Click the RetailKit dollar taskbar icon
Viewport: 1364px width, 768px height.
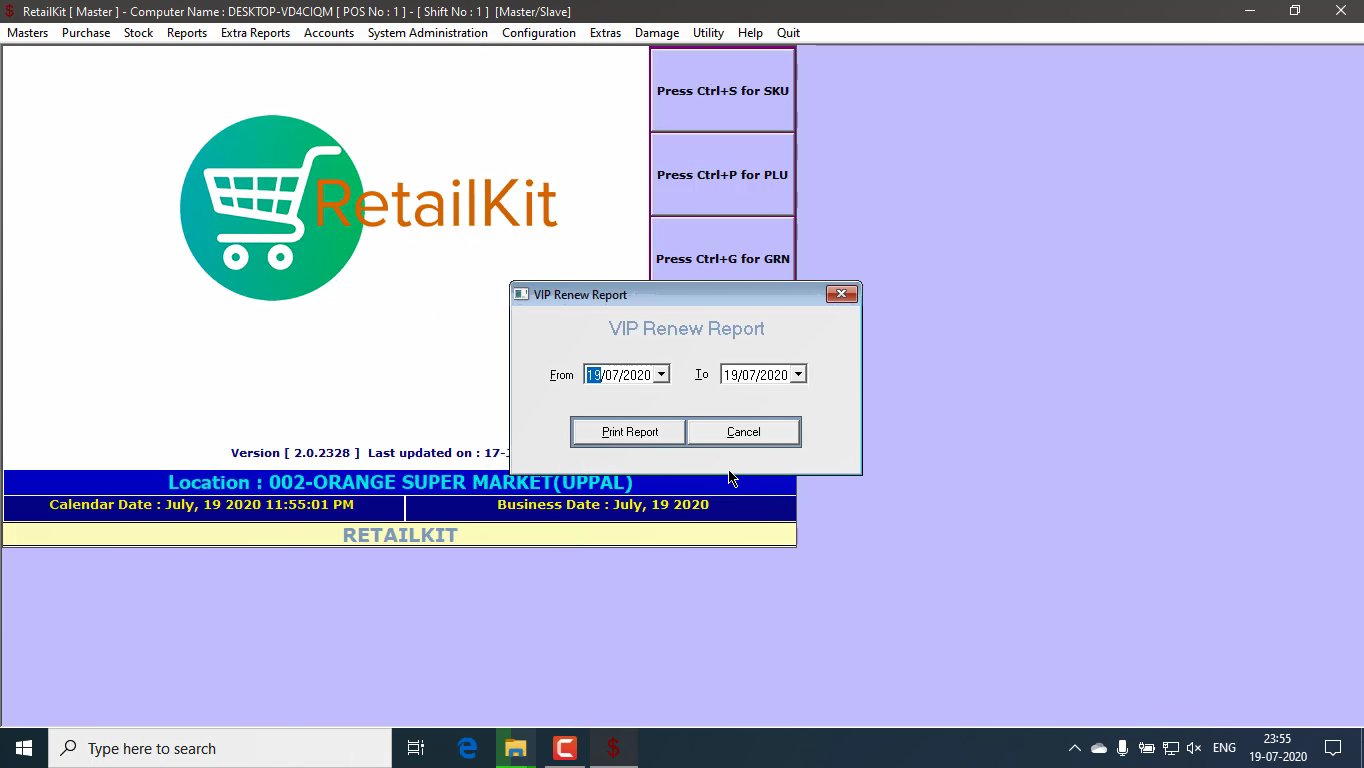tap(614, 748)
